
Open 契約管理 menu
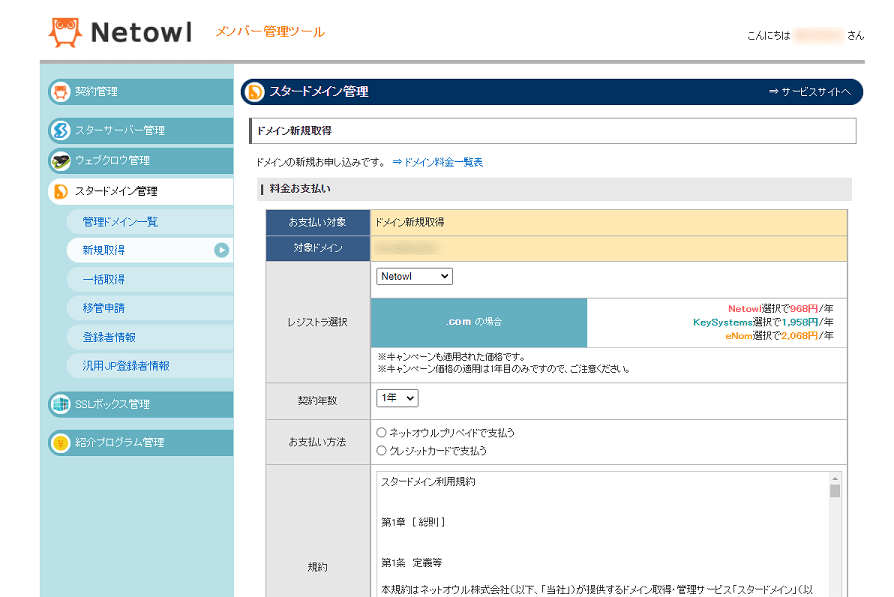click(140, 92)
